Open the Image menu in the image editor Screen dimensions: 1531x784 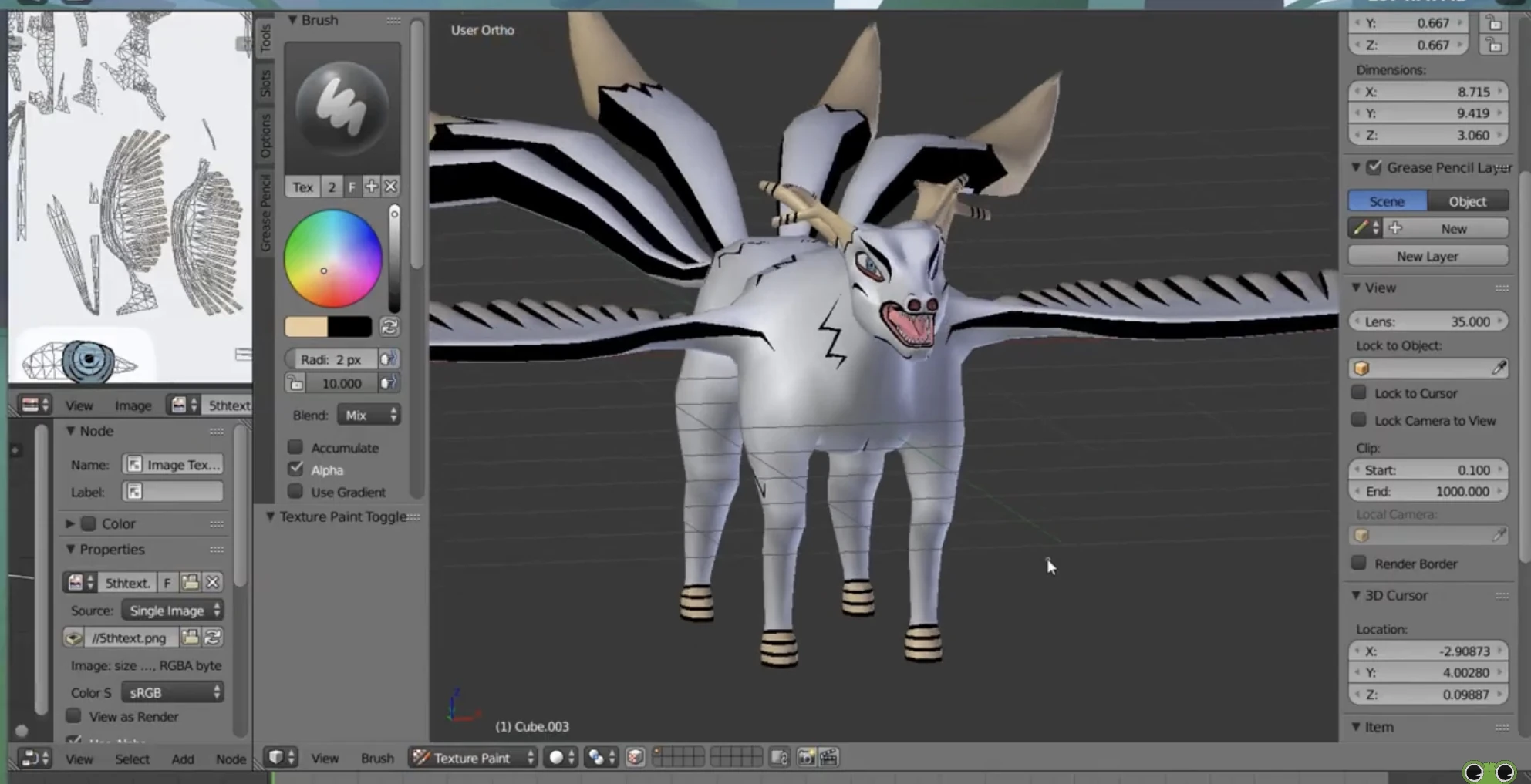(133, 405)
